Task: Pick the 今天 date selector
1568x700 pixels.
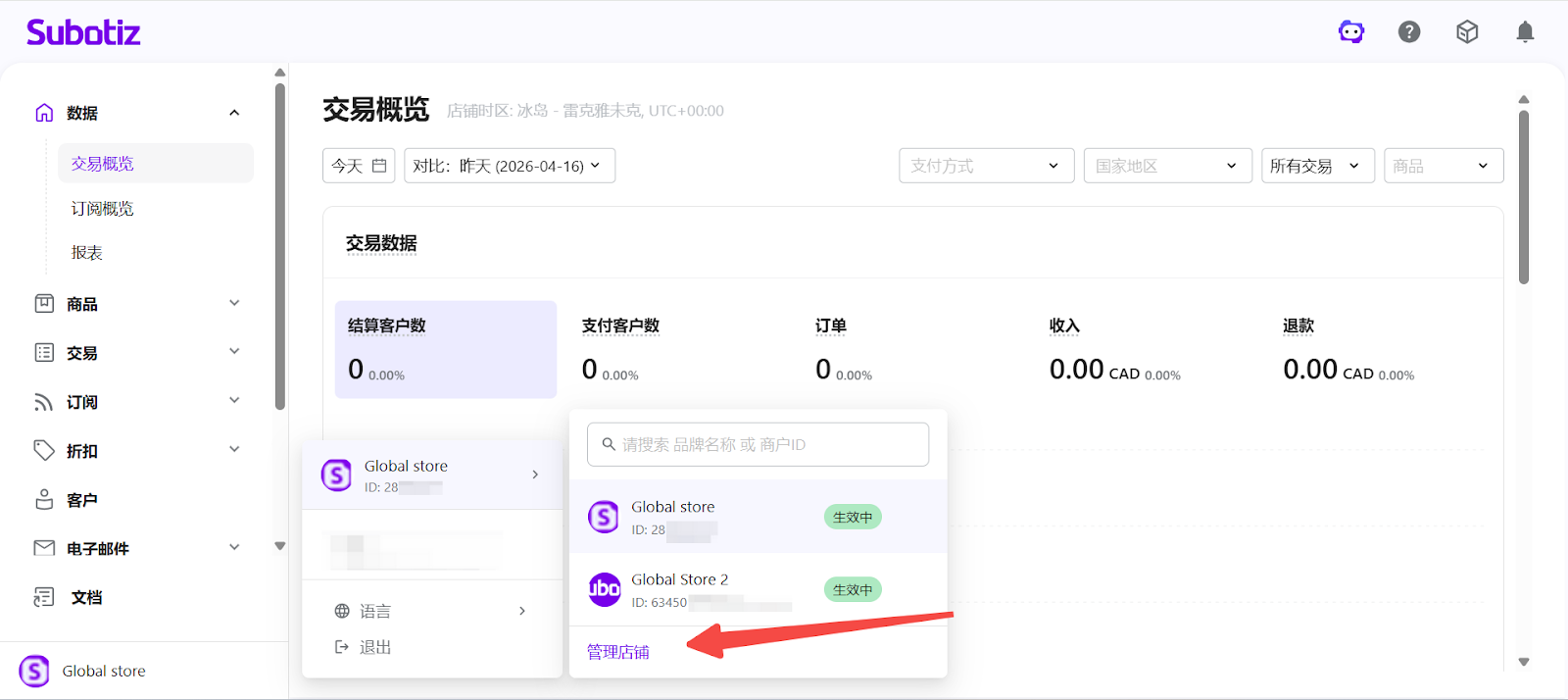Action: (x=359, y=166)
